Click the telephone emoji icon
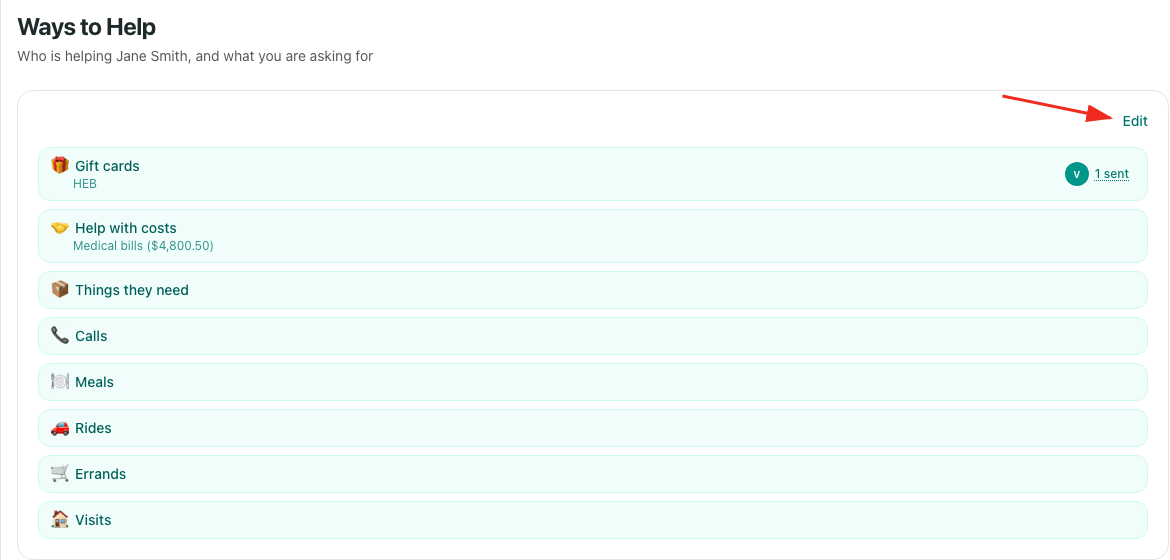The width and height of the screenshot is (1170, 560). click(x=60, y=336)
